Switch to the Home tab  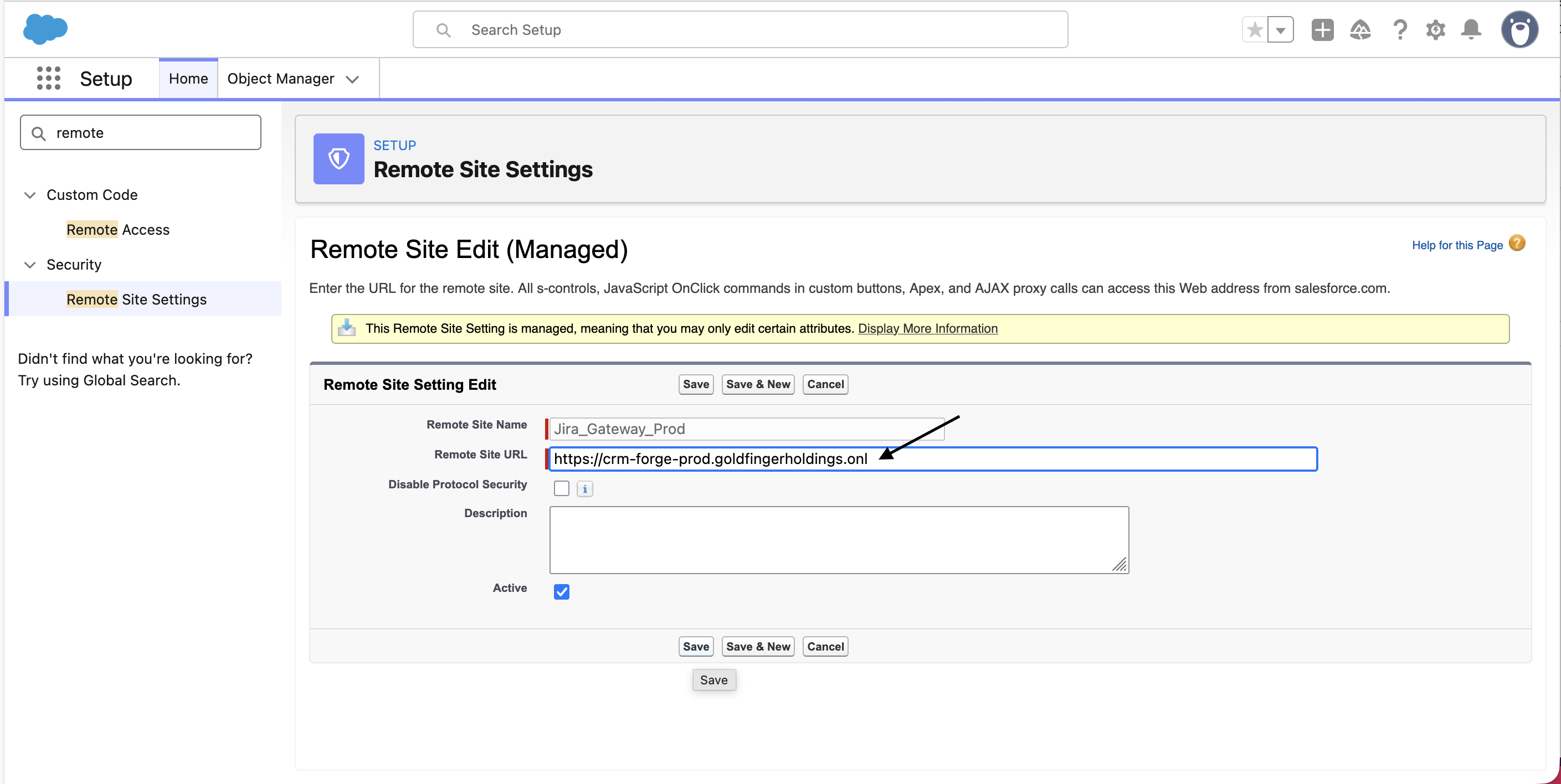188,79
